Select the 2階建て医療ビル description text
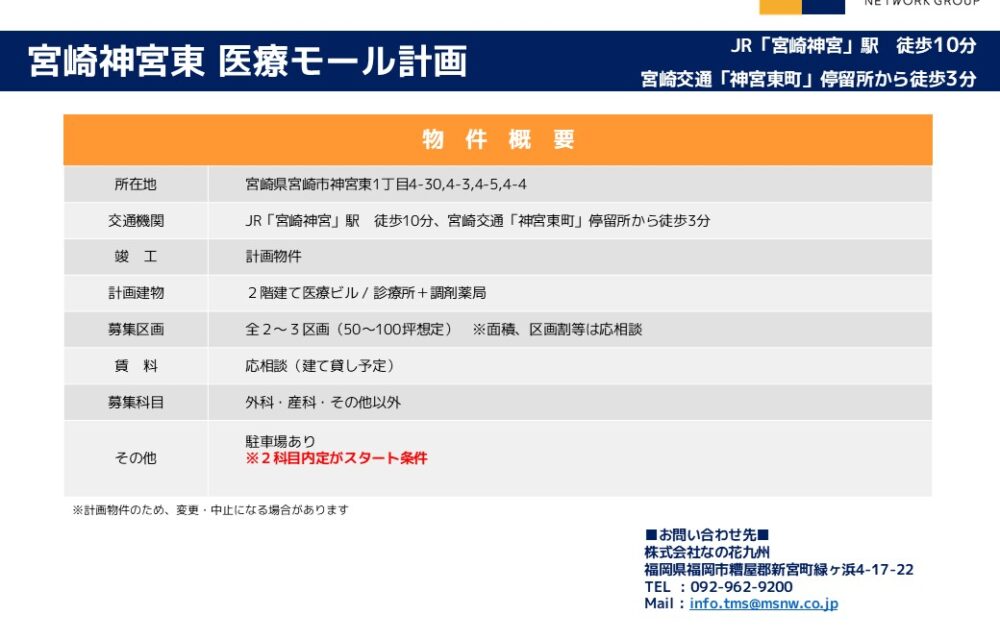Image resolution: width=1000 pixels, height=640 pixels. point(366,293)
